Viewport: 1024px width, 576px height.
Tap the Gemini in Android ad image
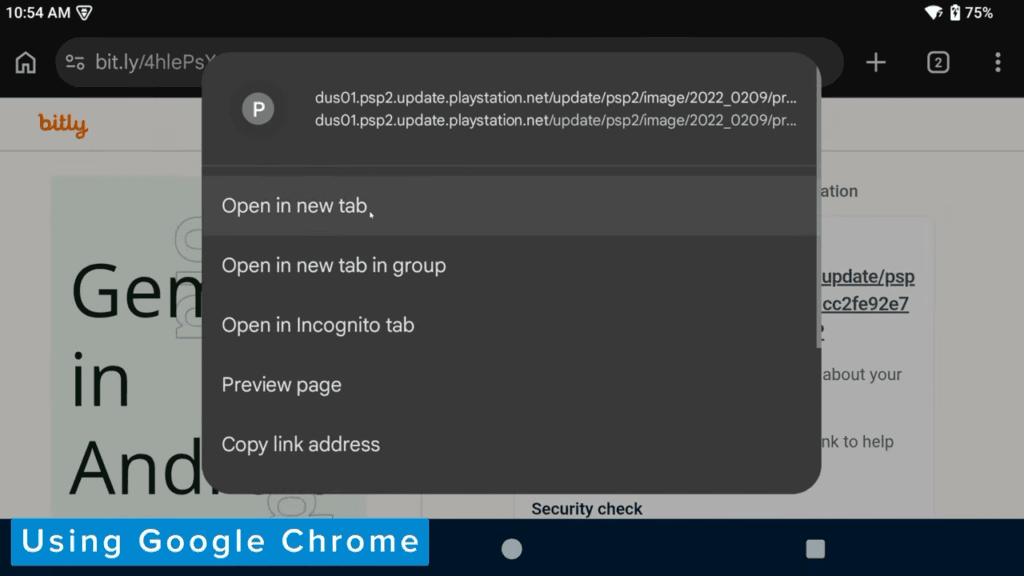coord(127,346)
